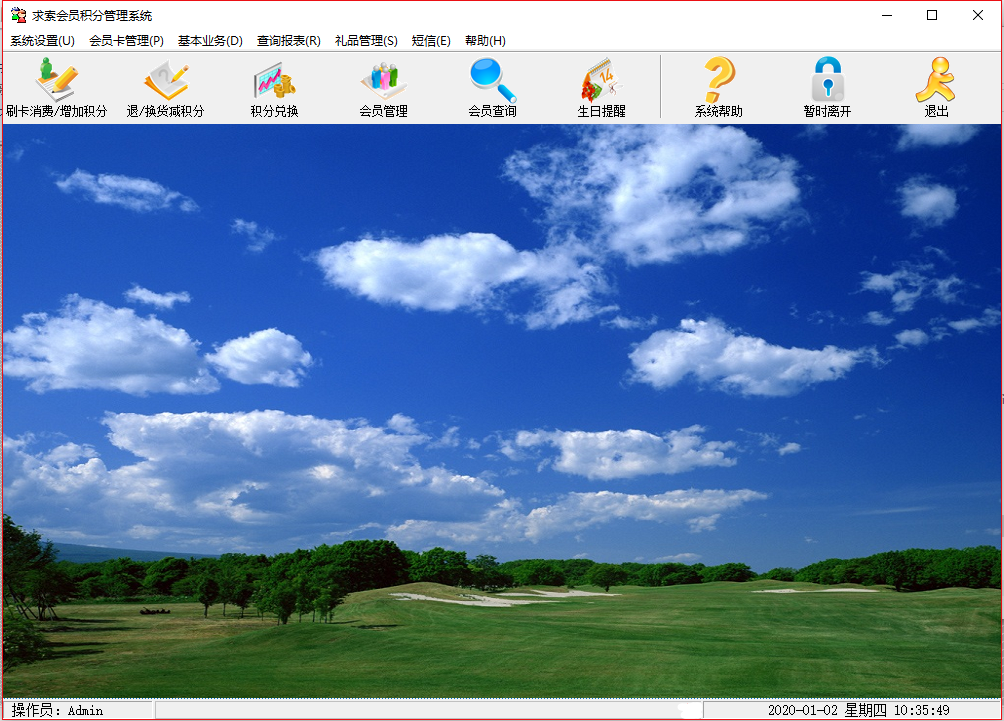Open the 礼品管理(S) menu
This screenshot has width=1004, height=721.
[366, 41]
